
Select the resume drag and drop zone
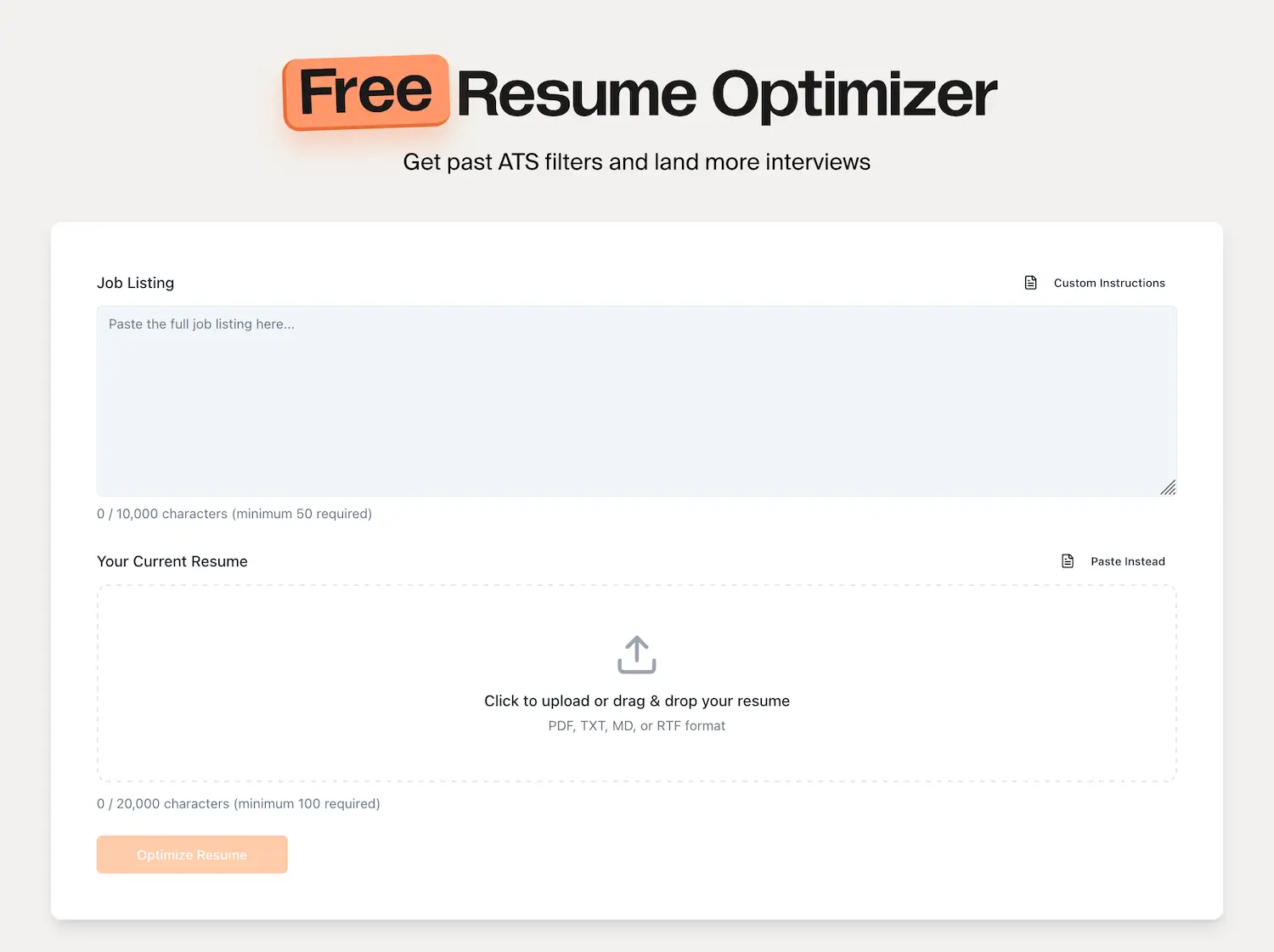pyautogui.click(x=636, y=684)
